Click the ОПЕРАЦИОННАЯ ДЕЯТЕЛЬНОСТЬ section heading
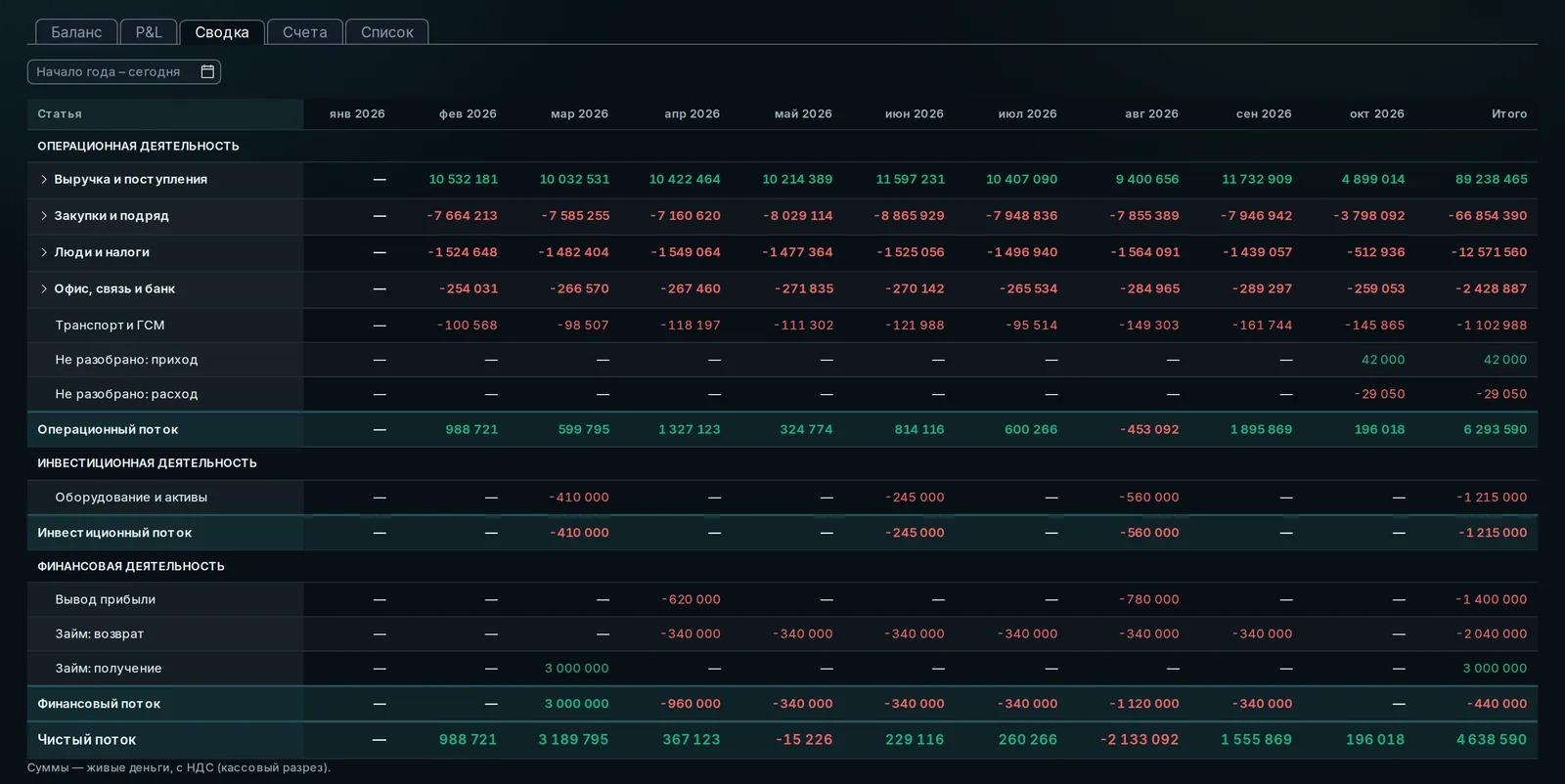 click(138, 146)
